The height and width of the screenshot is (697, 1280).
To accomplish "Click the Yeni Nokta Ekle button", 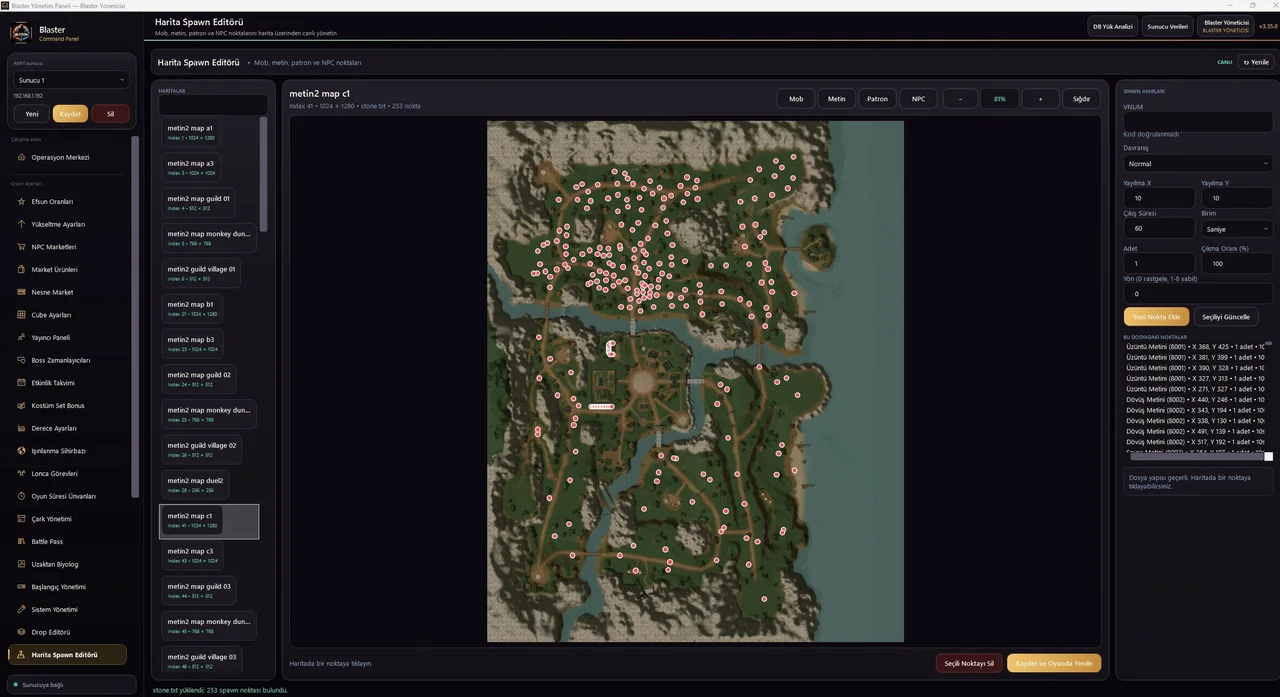I will click(x=1156, y=317).
